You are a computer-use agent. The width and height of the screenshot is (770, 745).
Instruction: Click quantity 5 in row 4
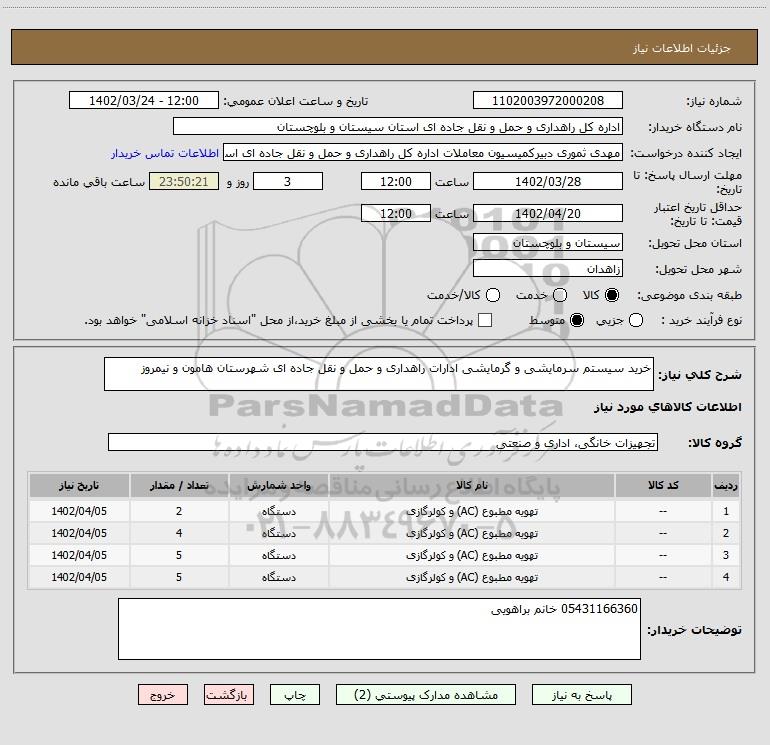179,577
